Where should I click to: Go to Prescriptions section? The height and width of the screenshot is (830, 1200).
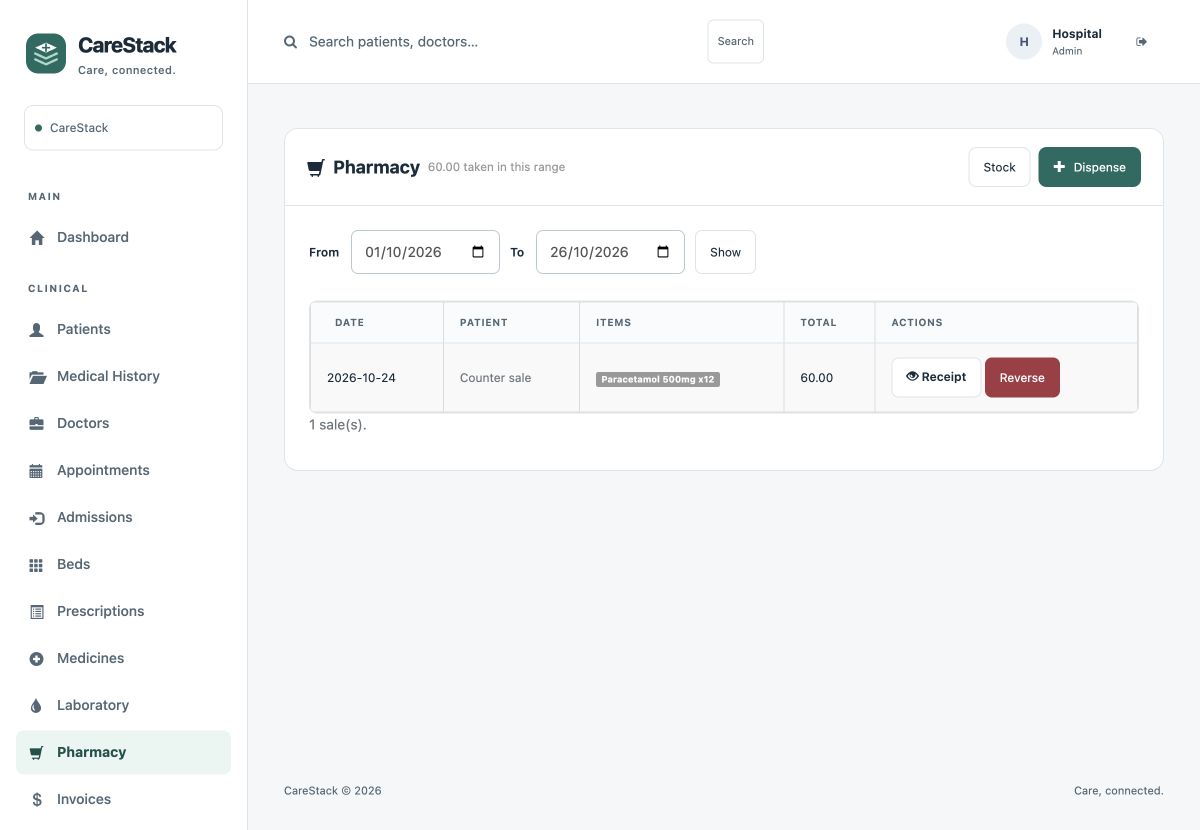point(123,611)
